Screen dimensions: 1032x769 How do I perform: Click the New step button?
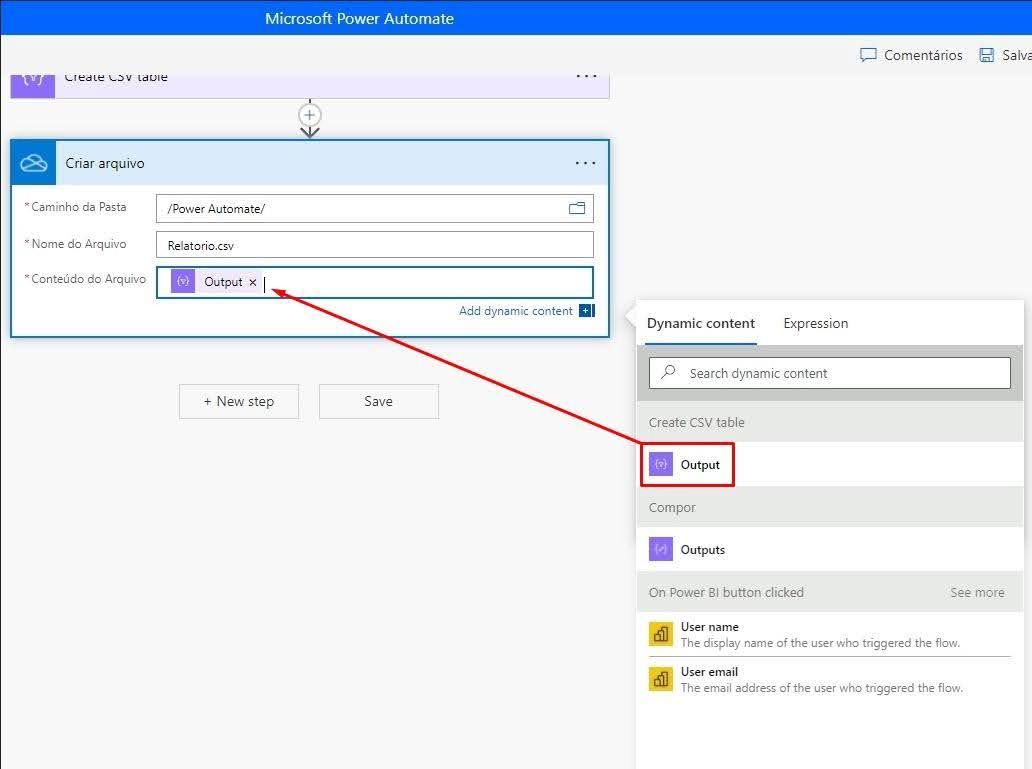[239, 401]
